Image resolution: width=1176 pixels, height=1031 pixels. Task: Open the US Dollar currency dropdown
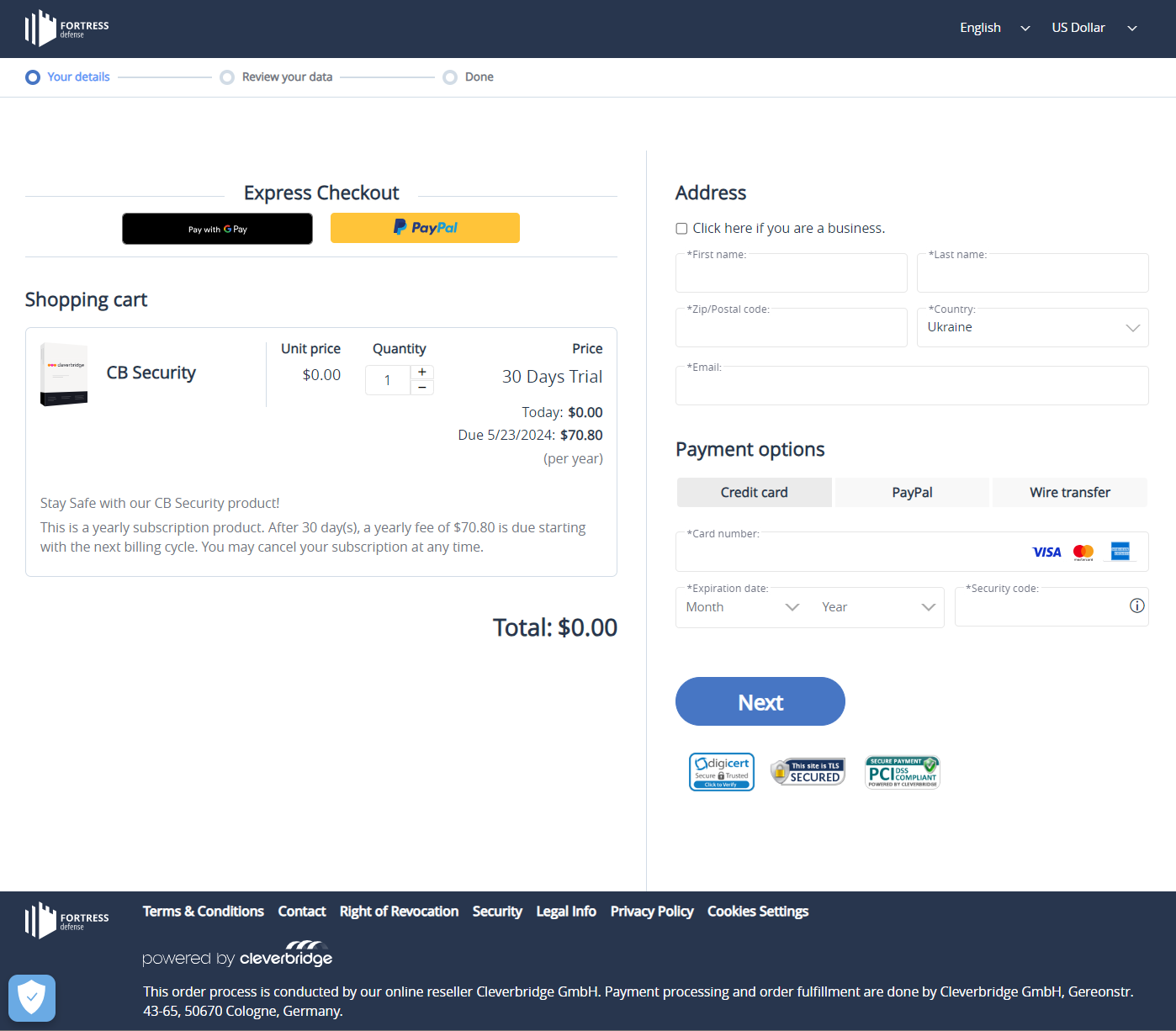pos(1094,28)
